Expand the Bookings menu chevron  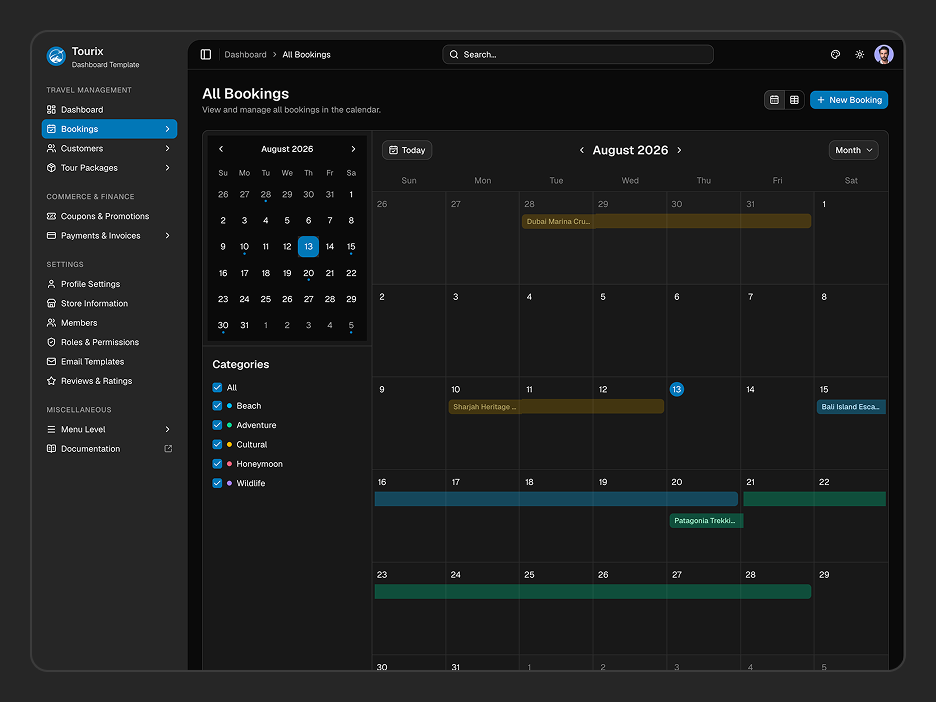tap(167, 129)
